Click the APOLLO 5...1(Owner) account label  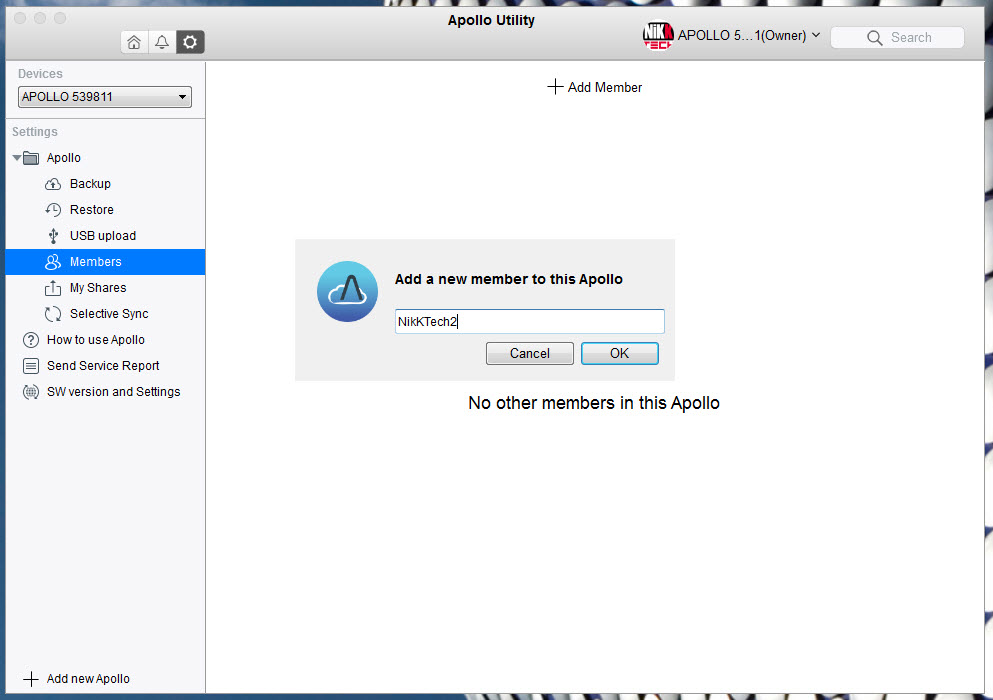pos(742,35)
